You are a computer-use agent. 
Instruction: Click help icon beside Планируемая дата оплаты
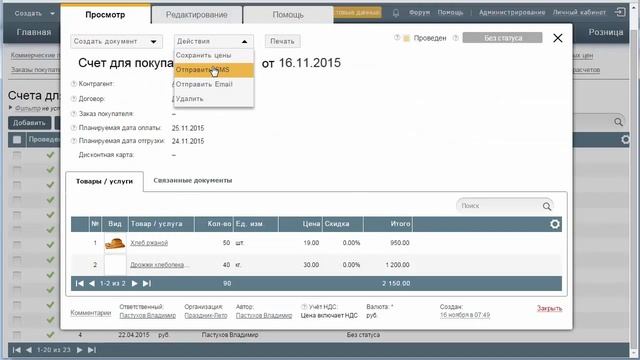coord(74,128)
